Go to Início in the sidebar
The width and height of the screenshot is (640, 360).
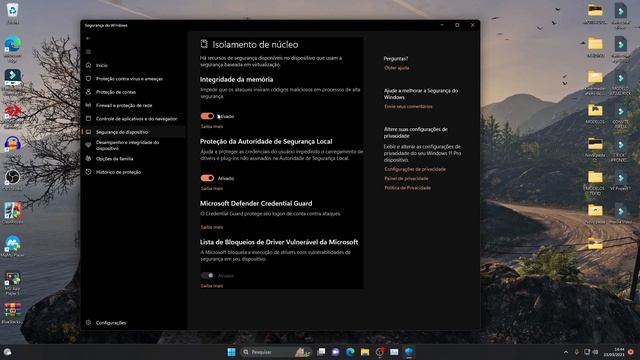(102, 65)
